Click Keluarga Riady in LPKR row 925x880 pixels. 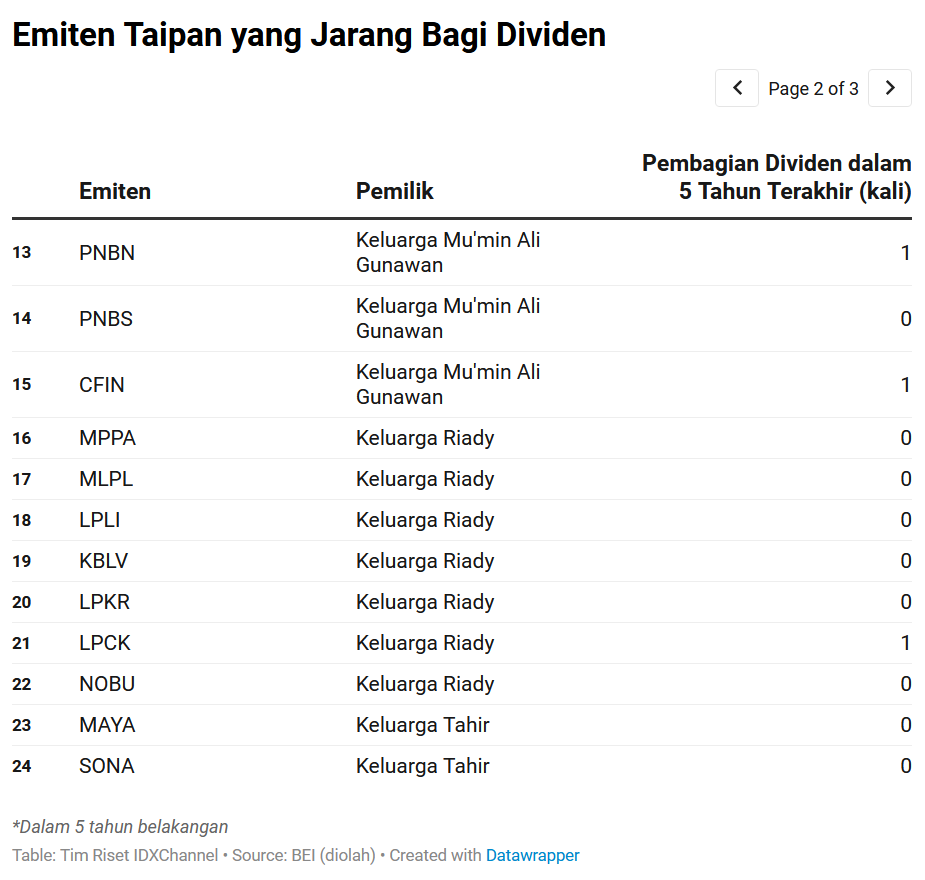(x=425, y=602)
